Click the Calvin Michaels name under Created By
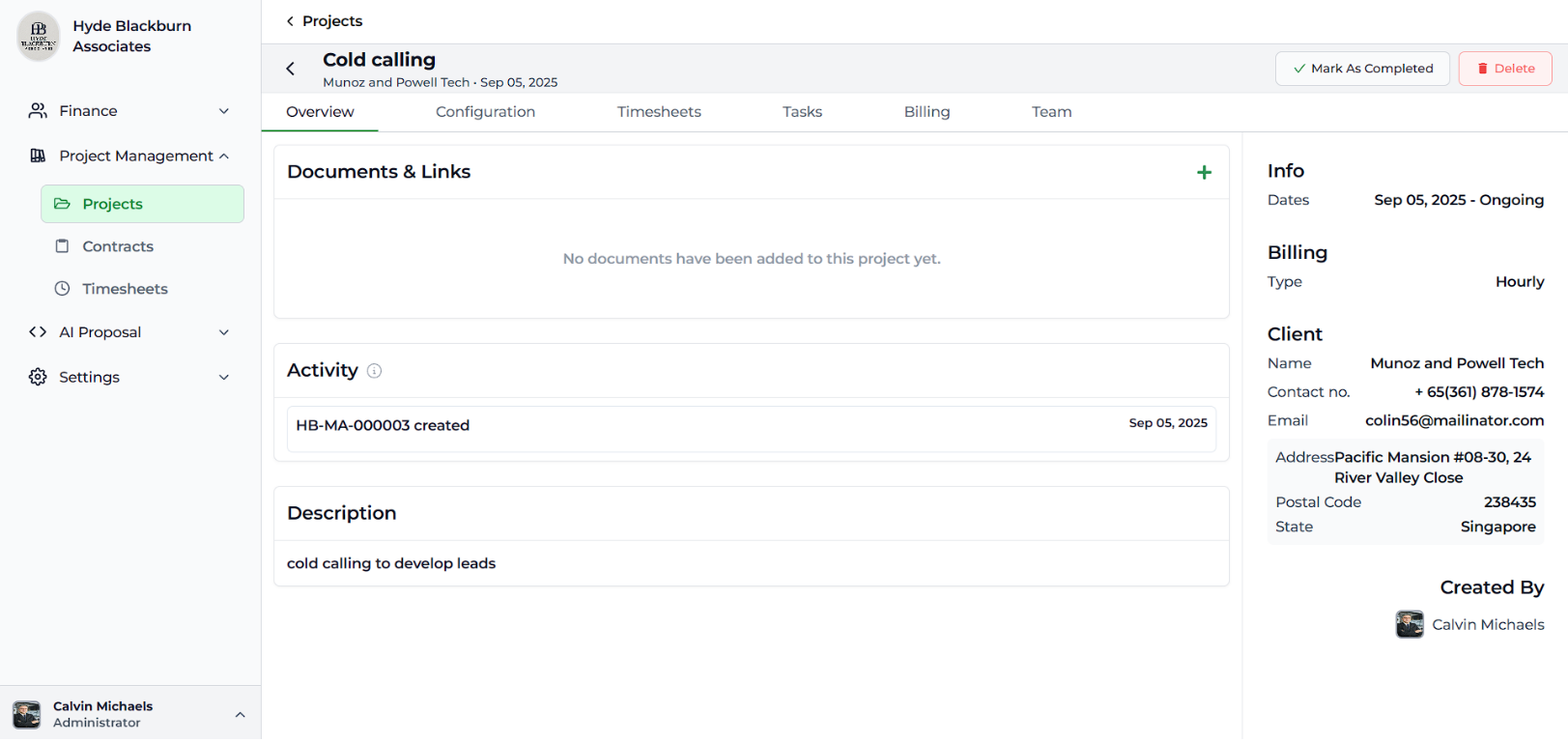This screenshot has height=742, width=1568. click(x=1488, y=625)
